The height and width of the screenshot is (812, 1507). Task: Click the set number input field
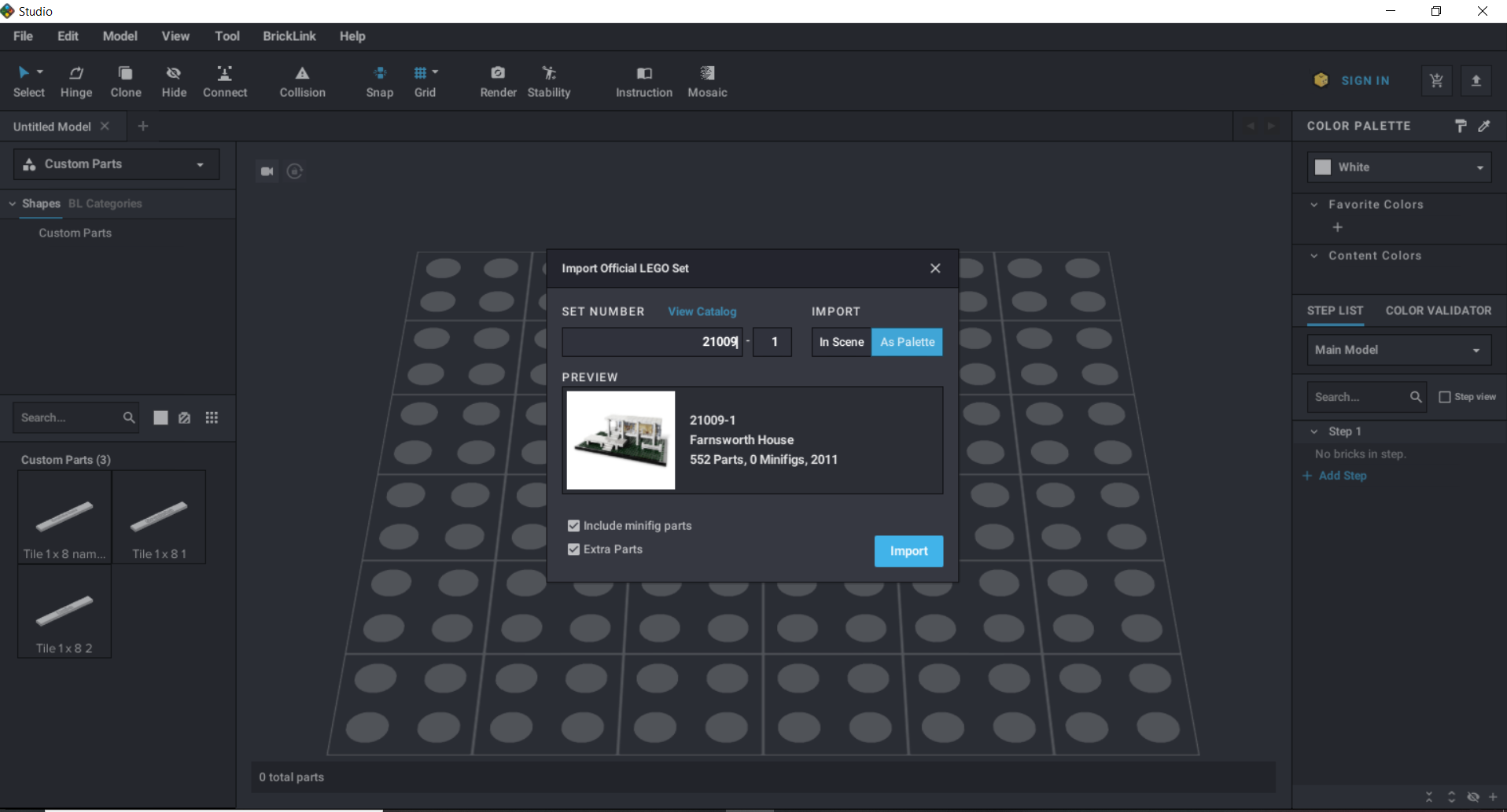652,342
